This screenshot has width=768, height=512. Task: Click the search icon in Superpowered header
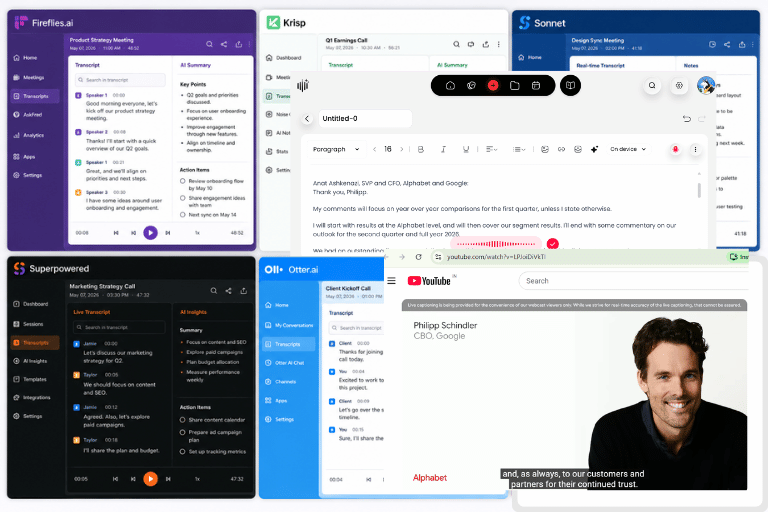[x=214, y=291]
